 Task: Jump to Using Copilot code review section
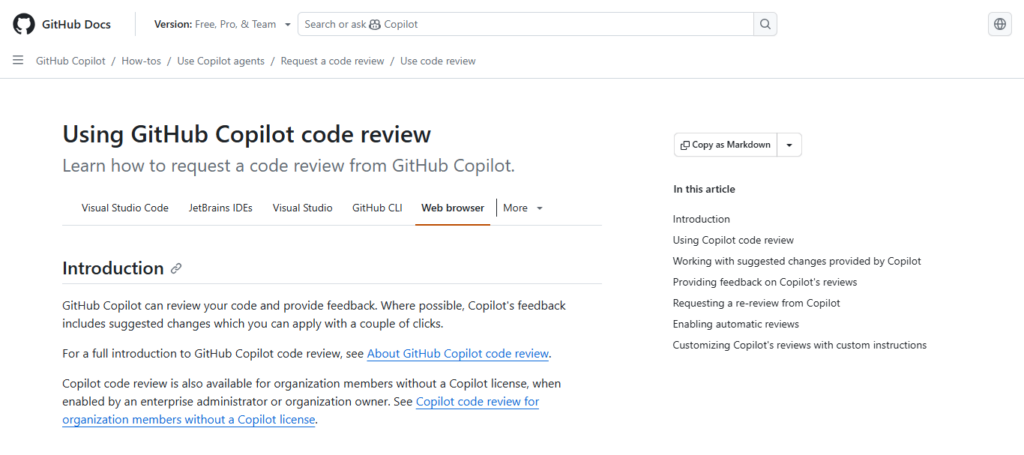pyautogui.click(x=733, y=240)
